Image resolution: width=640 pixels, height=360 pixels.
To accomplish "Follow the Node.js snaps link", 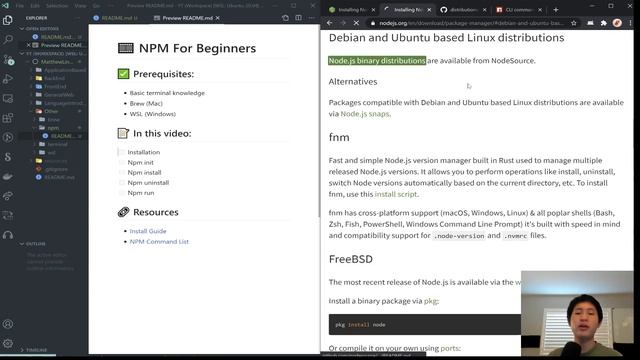I will point(365,114).
